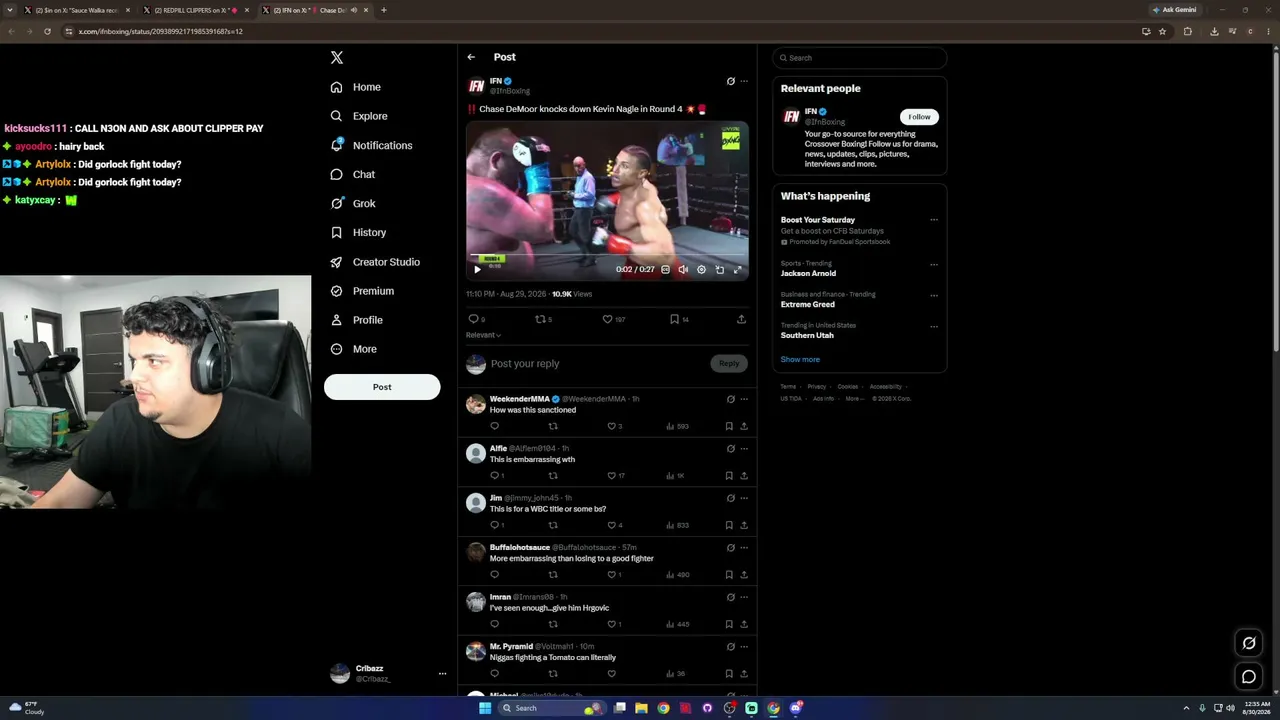Image resolution: width=1280 pixels, height=720 pixels.
Task: Open Chat from the sidebar
Action: pos(353,174)
